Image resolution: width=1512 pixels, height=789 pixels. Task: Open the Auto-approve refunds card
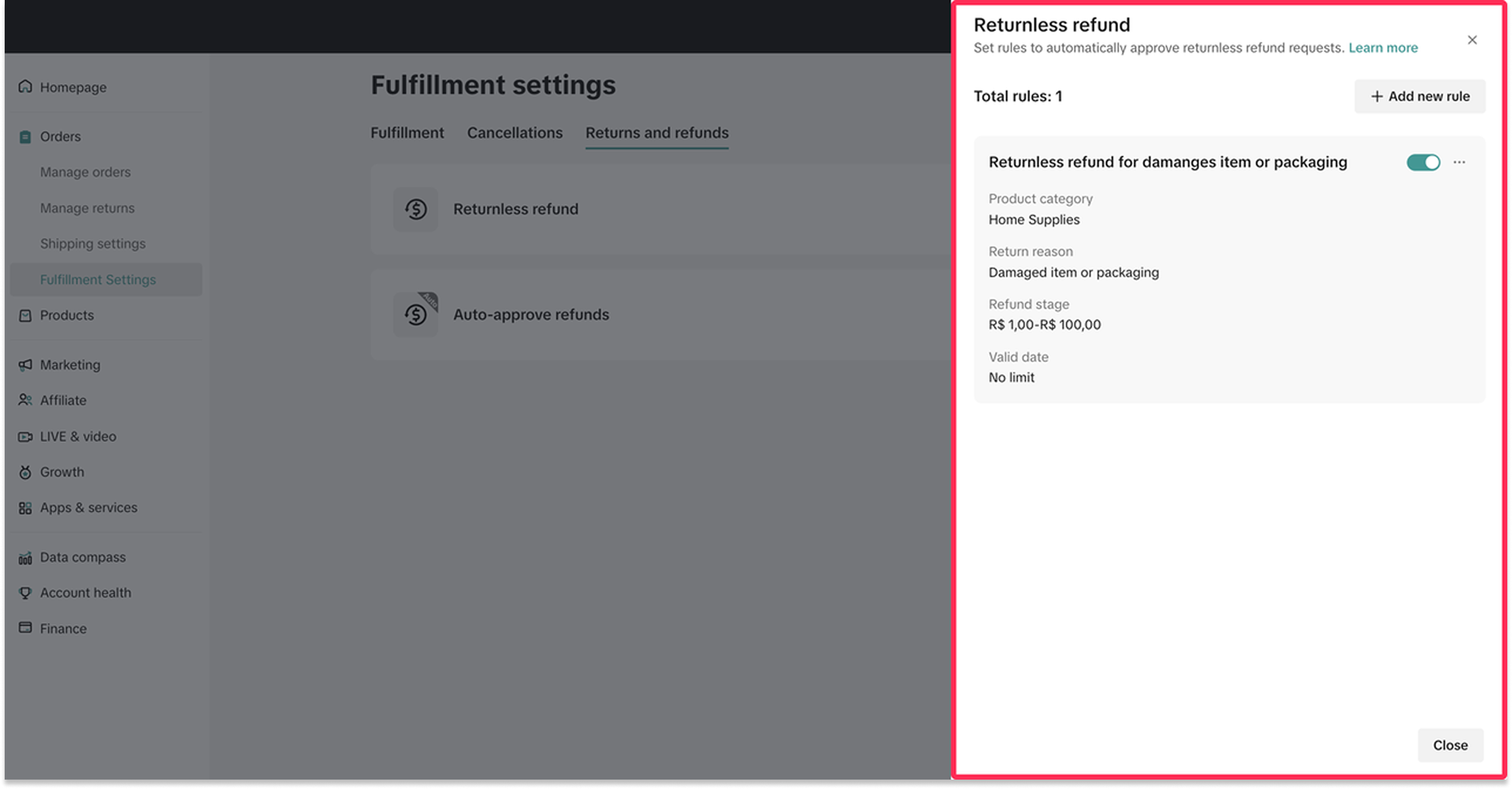click(531, 315)
